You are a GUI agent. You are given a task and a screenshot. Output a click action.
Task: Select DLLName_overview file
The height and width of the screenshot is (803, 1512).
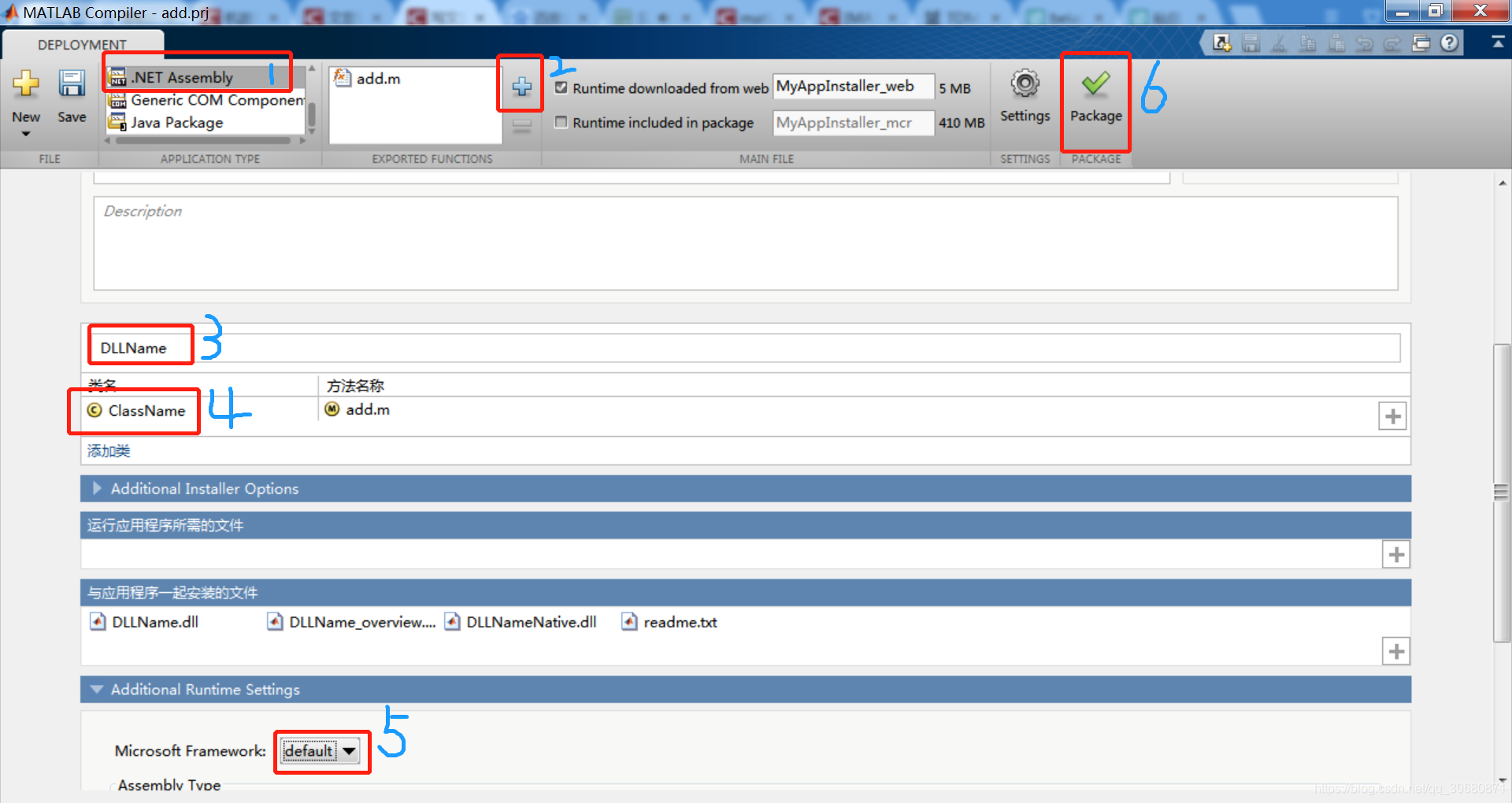point(352,622)
